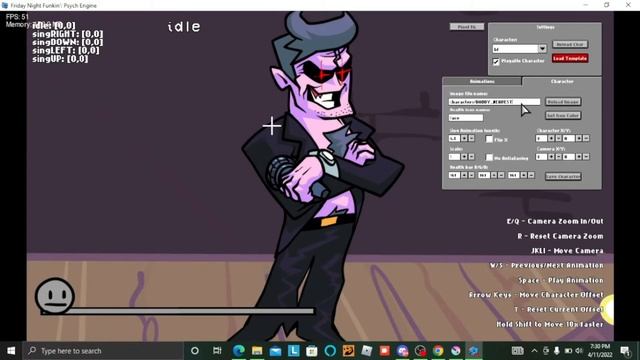Decrease Sing Animation length with minus stepper
Screen dimensions: 640x360
pos(471,138)
